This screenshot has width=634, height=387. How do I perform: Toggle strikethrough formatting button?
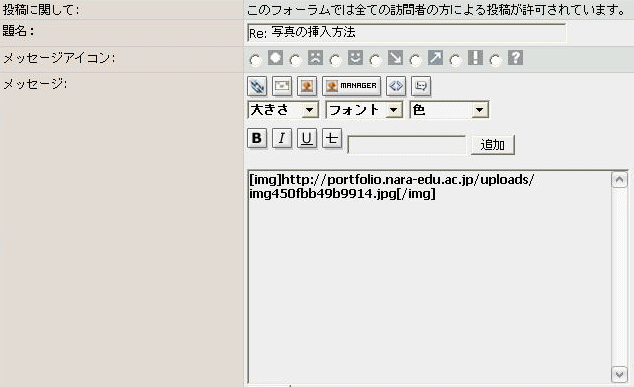(332, 138)
